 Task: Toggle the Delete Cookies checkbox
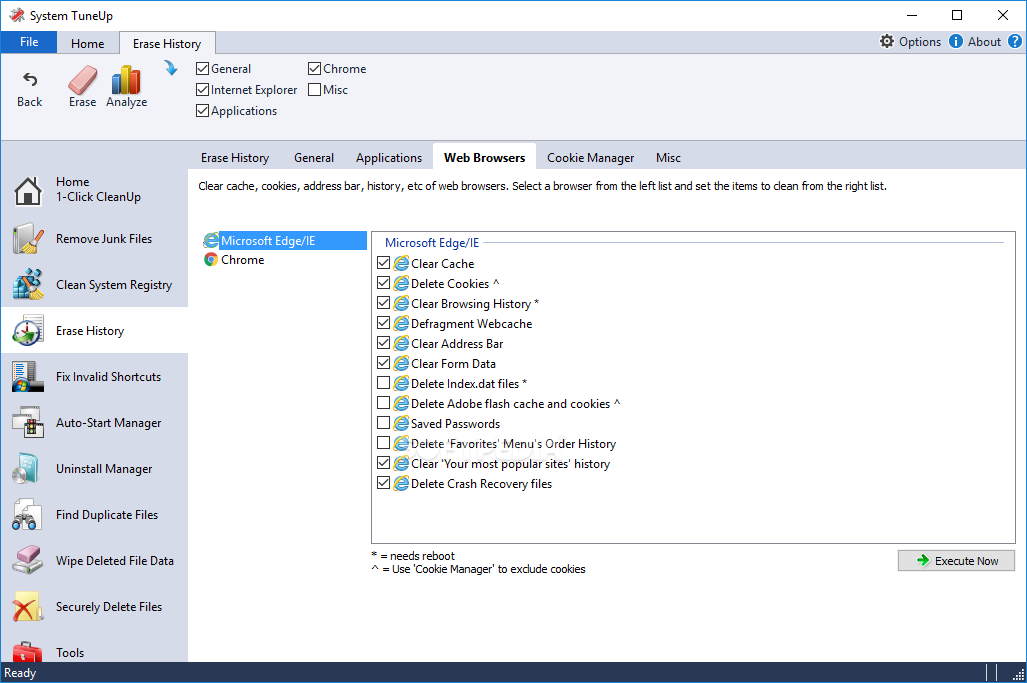point(384,283)
